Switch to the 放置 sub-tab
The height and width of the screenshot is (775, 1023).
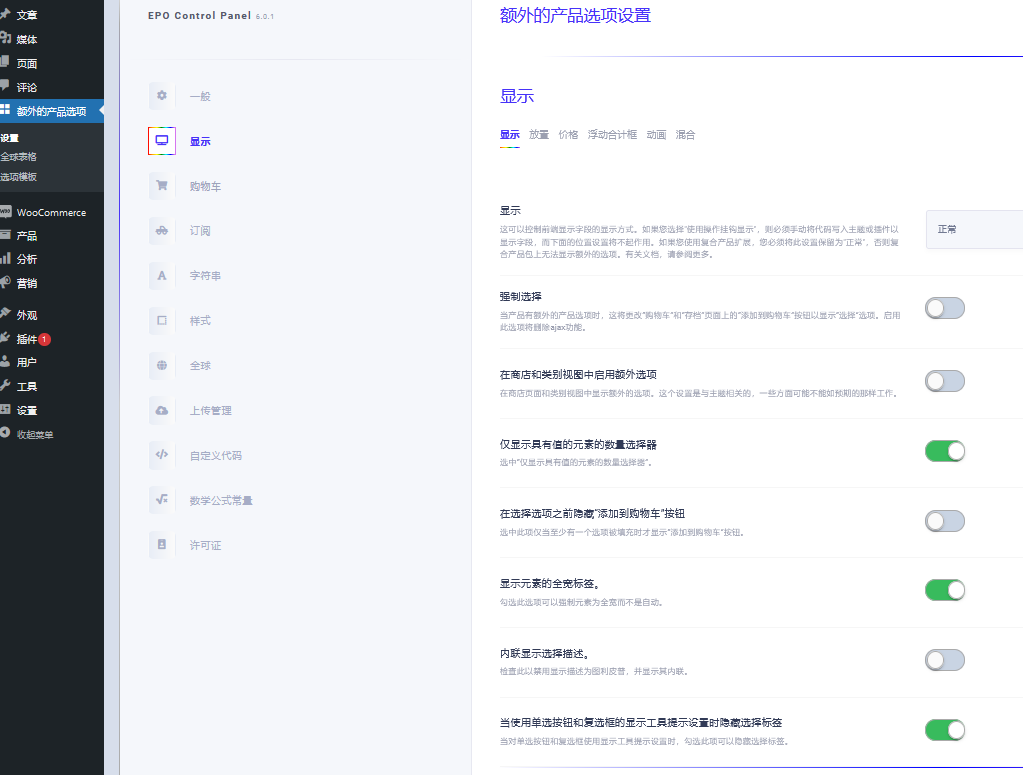539,135
